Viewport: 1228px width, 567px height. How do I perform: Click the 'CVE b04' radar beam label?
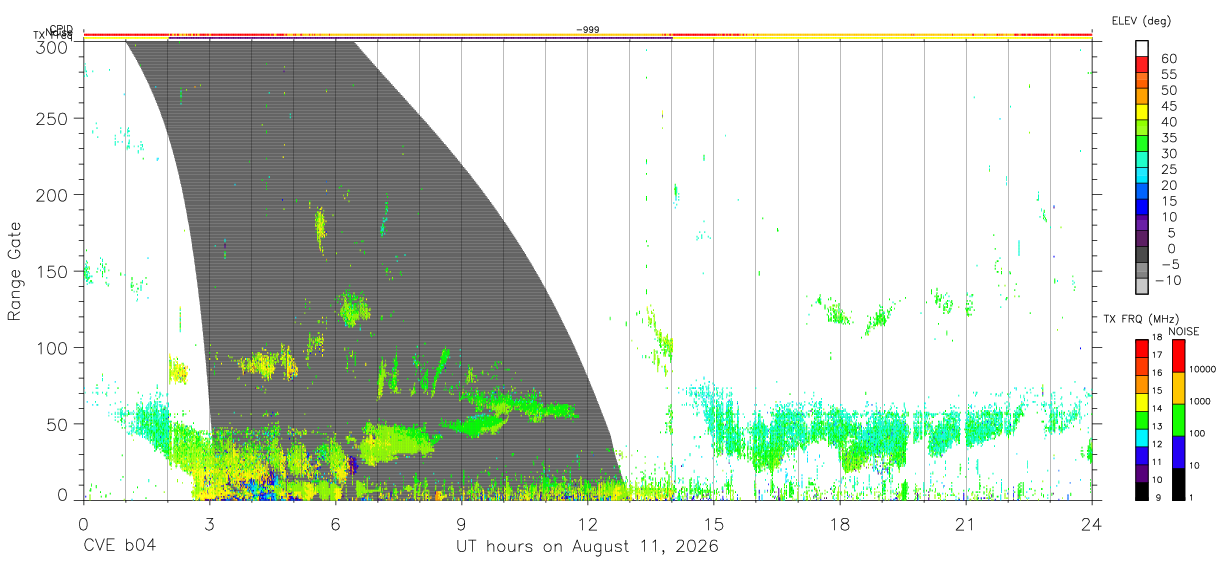click(119, 547)
